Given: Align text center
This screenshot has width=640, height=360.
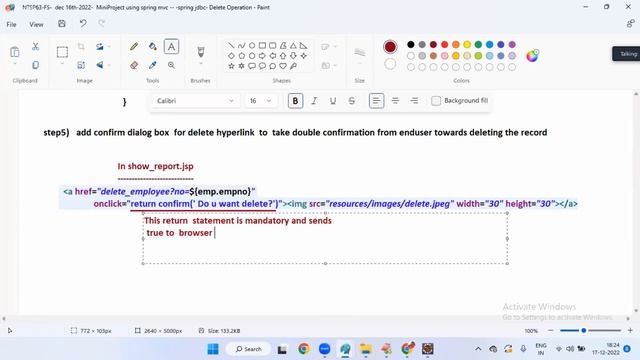Looking at the screenshot, I should pos(395,101).
